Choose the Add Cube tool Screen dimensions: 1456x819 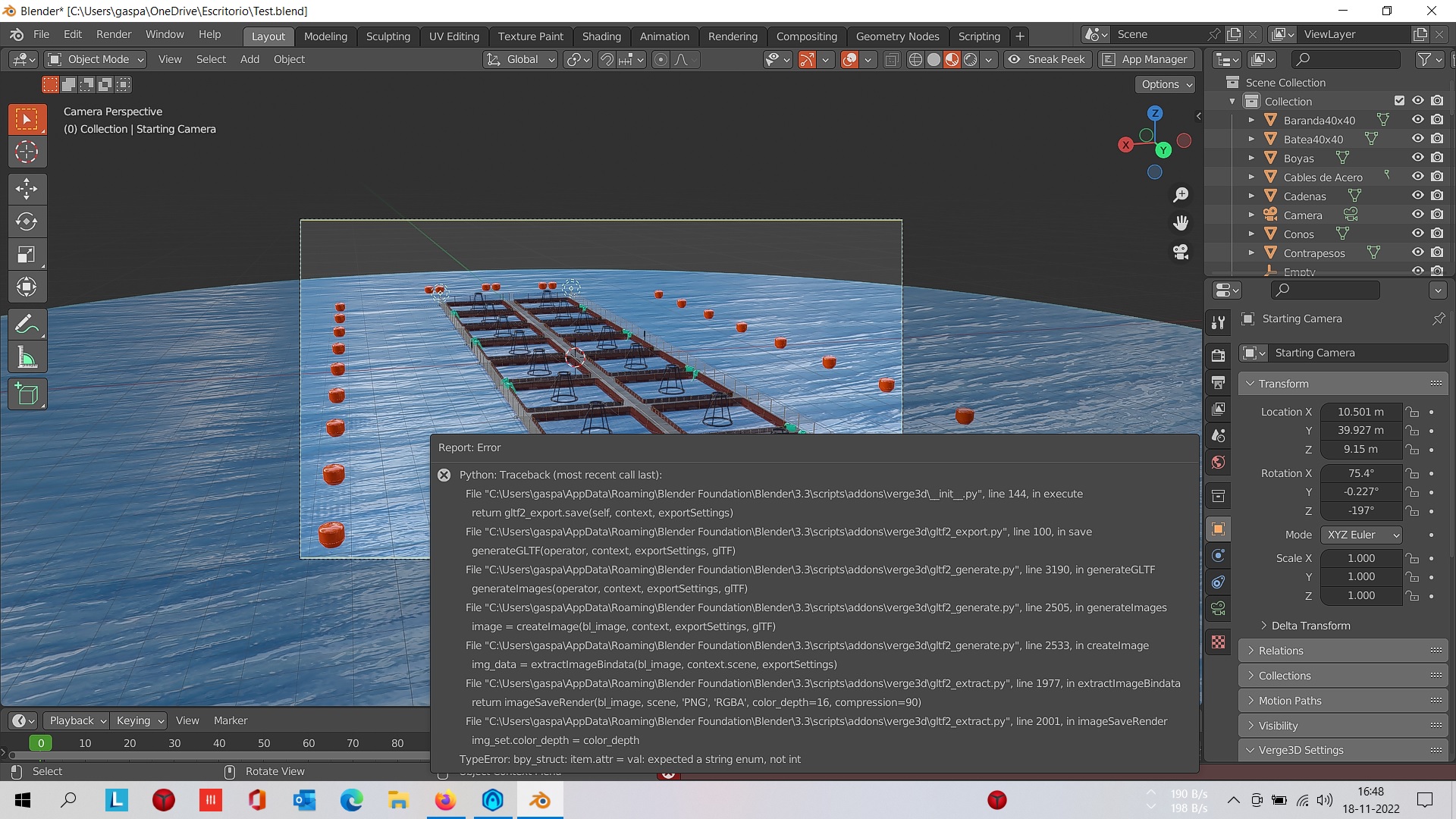[x=27, y=394]
